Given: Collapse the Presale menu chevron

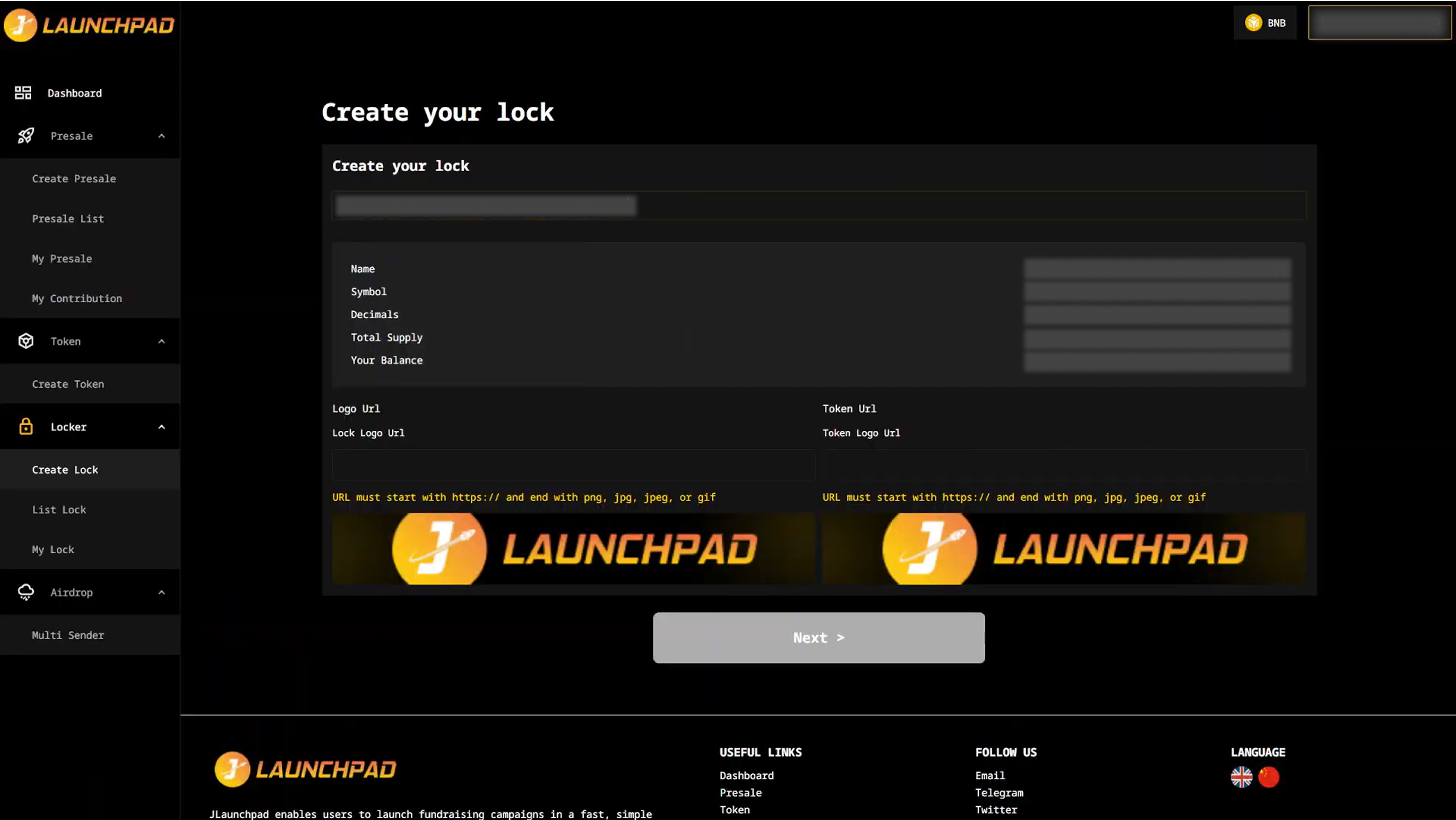Looking at the screenshot, I should click(x=162, y=136).
